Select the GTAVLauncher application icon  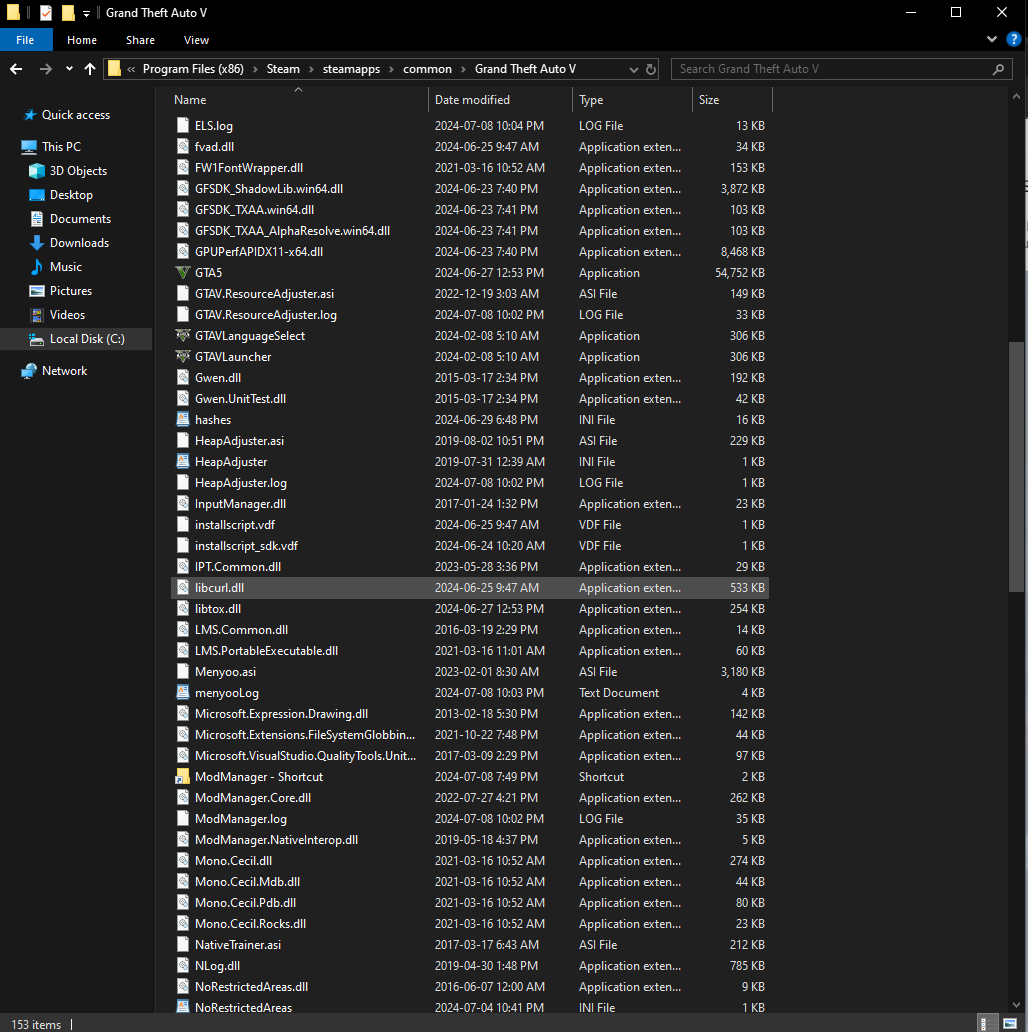183,357
